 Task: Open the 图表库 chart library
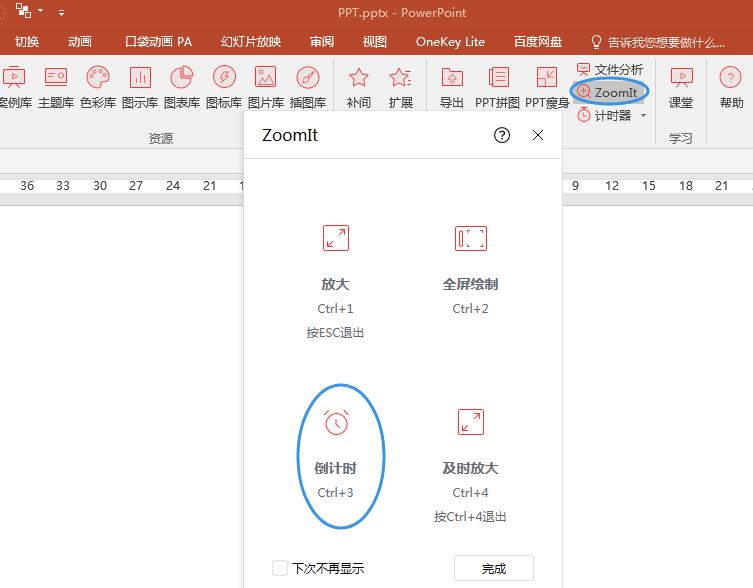[181, 86]
